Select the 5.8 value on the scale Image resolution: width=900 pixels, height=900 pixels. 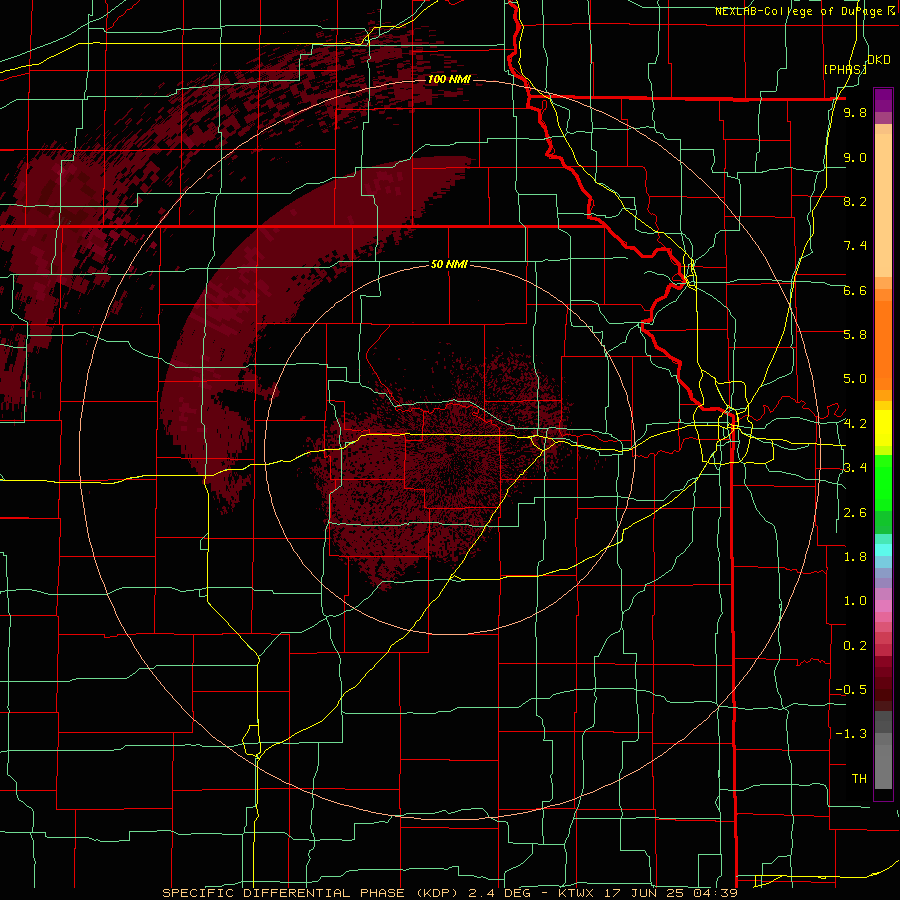tap(855, 335)
